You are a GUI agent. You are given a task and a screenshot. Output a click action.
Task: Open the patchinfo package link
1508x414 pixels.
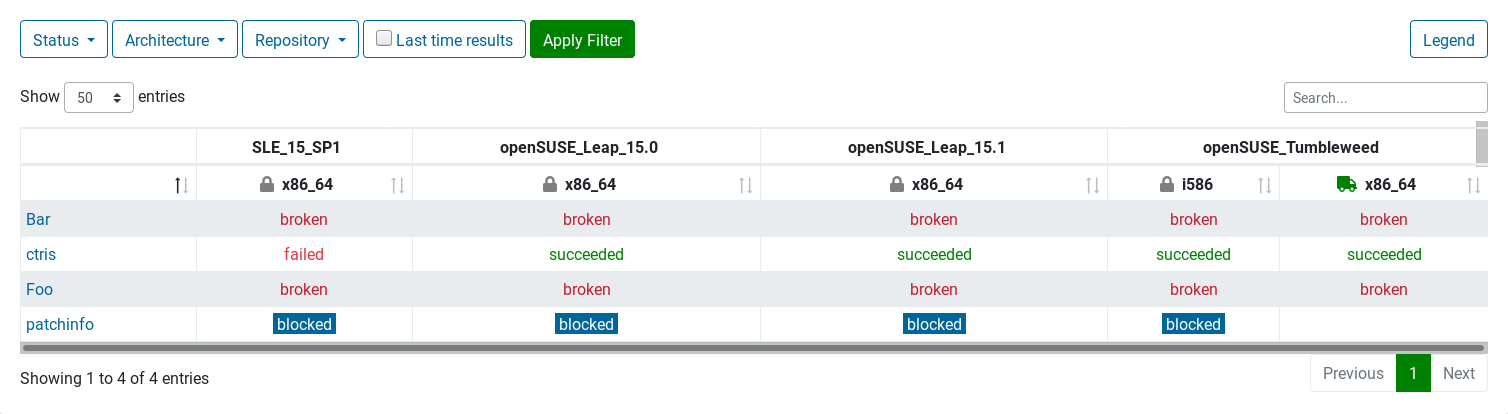60,324
